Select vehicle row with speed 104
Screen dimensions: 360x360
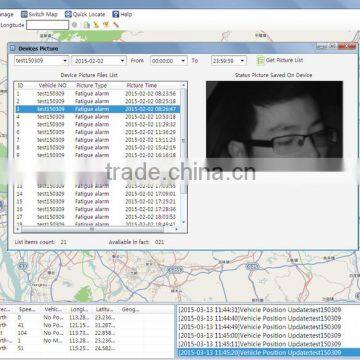click(x=87, y=333)
